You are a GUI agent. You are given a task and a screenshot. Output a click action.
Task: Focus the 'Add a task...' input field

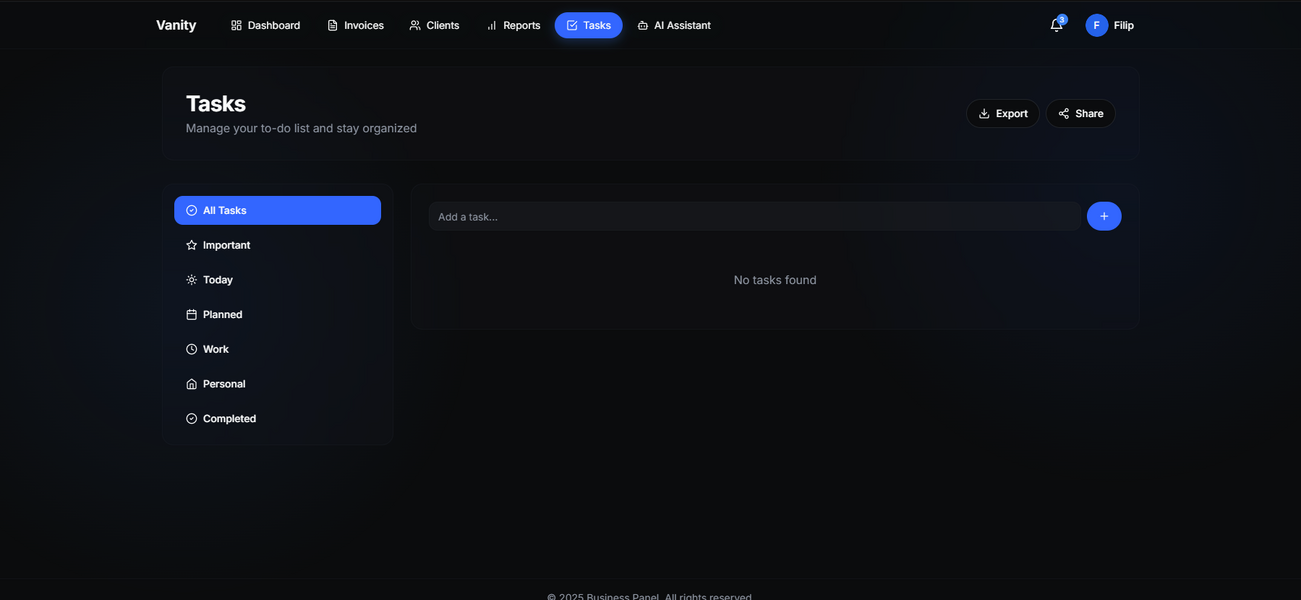pos(754,217)
